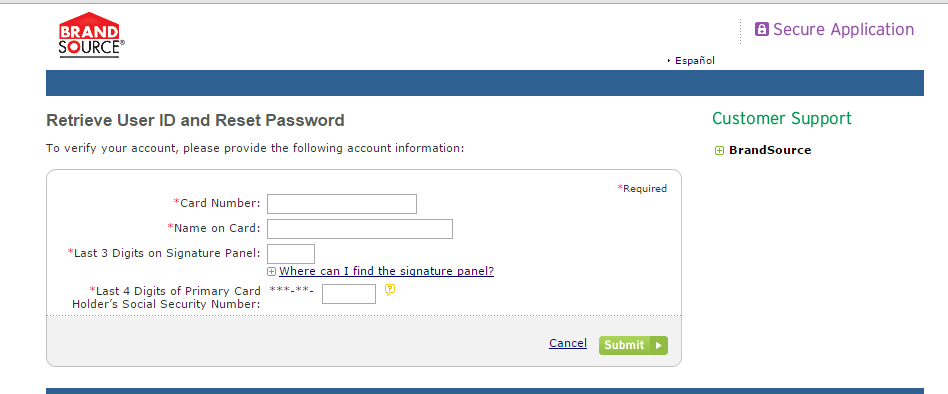This screenshot has height=394, width=948.
Task: Click the Retrieve User ID and Reset Password heading
Action: [195, 120]
